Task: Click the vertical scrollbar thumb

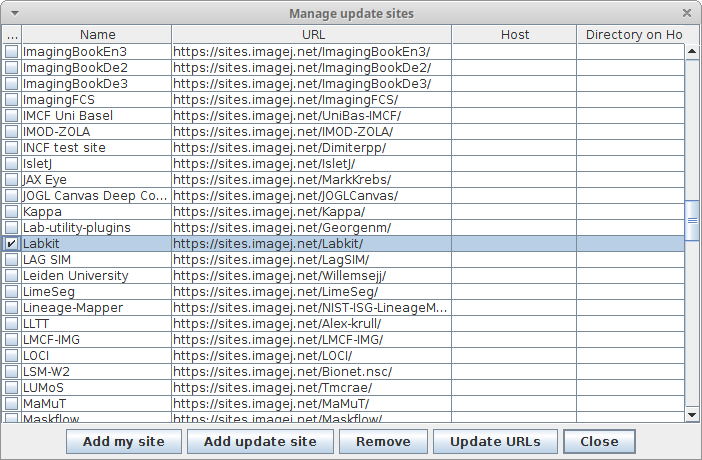Action: coord(692,220)
